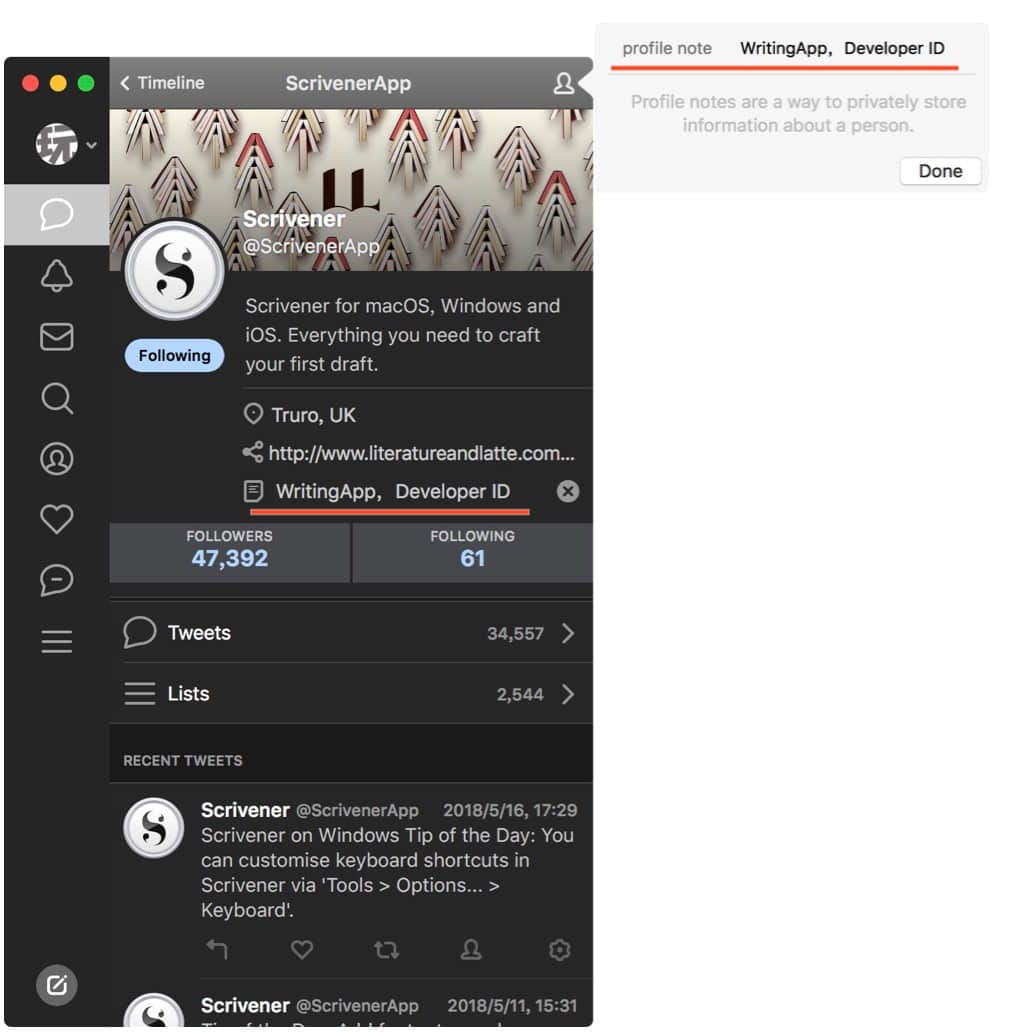1012x1032 pixels.
Task: Expand Tweets with its chevron arrow
Action: point(568,633)
